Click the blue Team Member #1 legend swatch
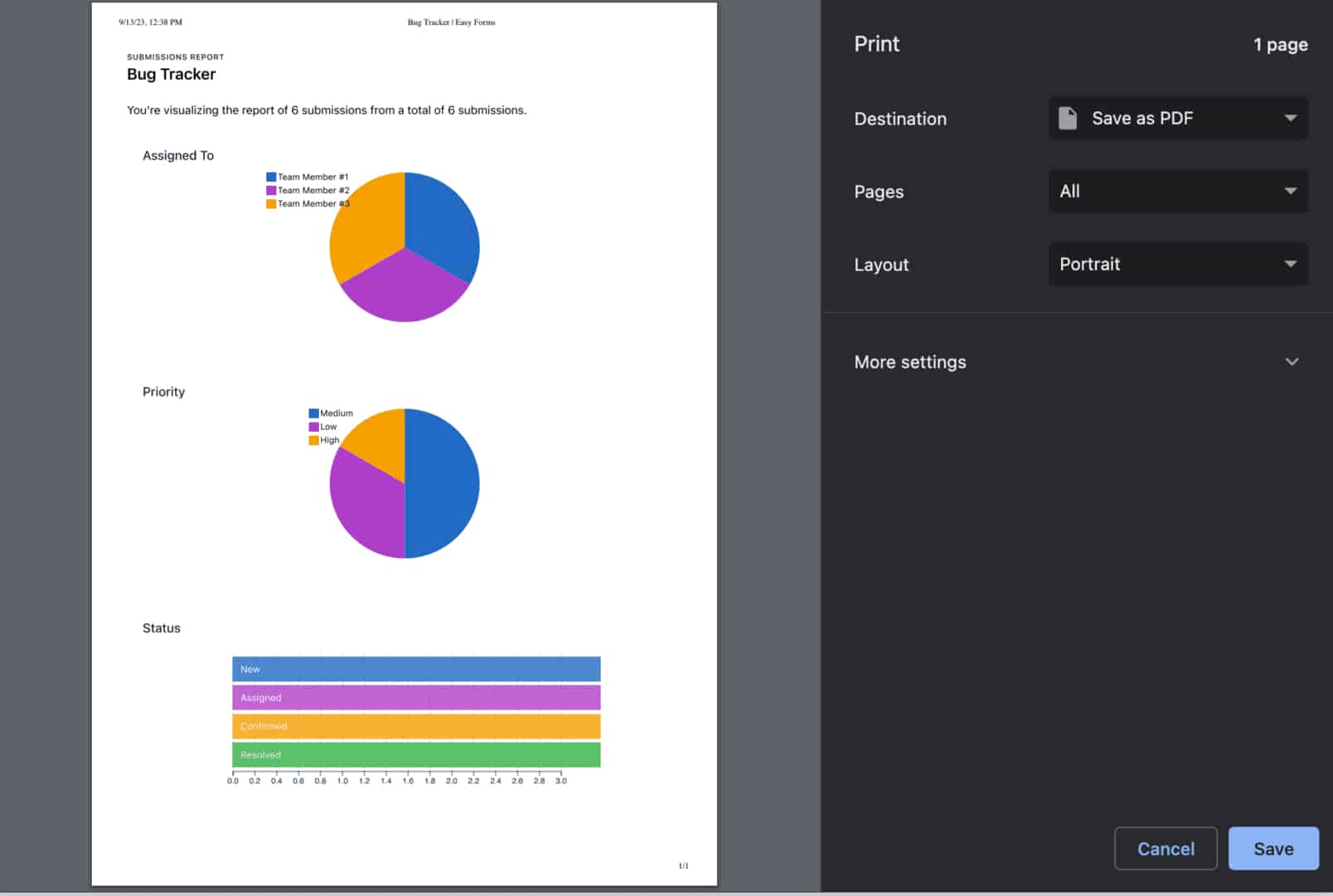 click(x=271, y=177)
